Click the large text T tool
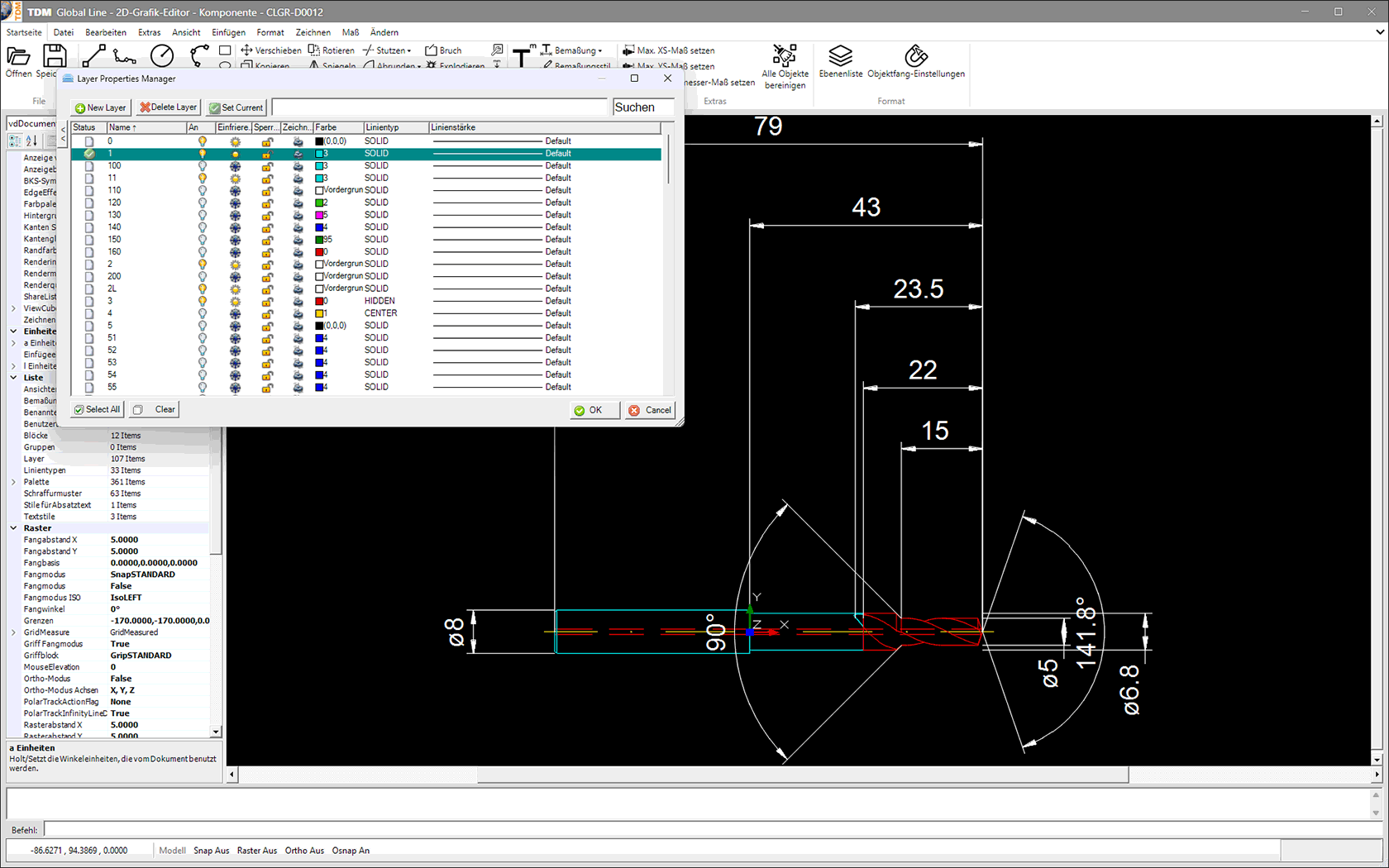1389x868 pixels. [522, 56]
